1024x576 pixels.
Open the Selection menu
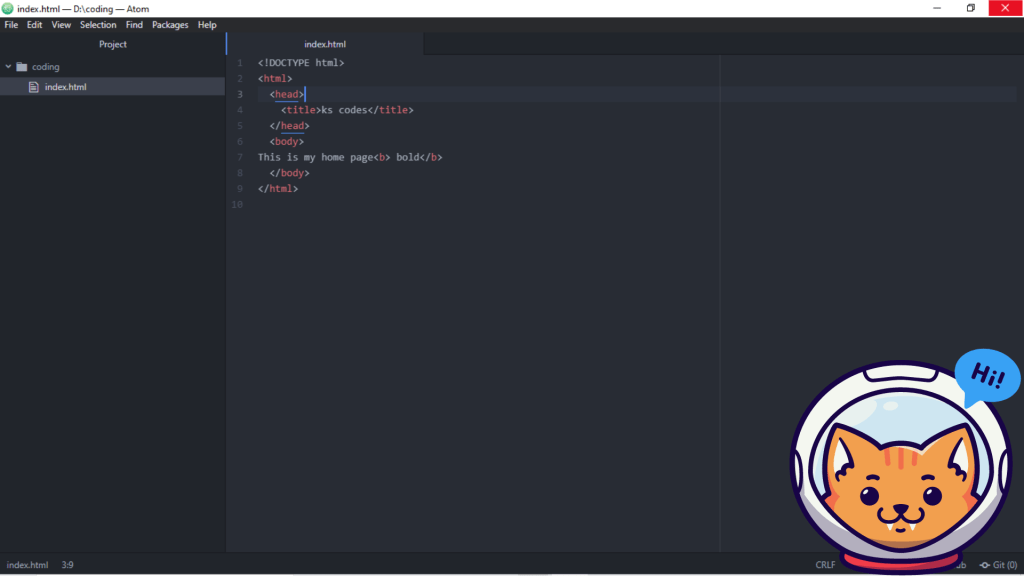[x=98, y=25]
